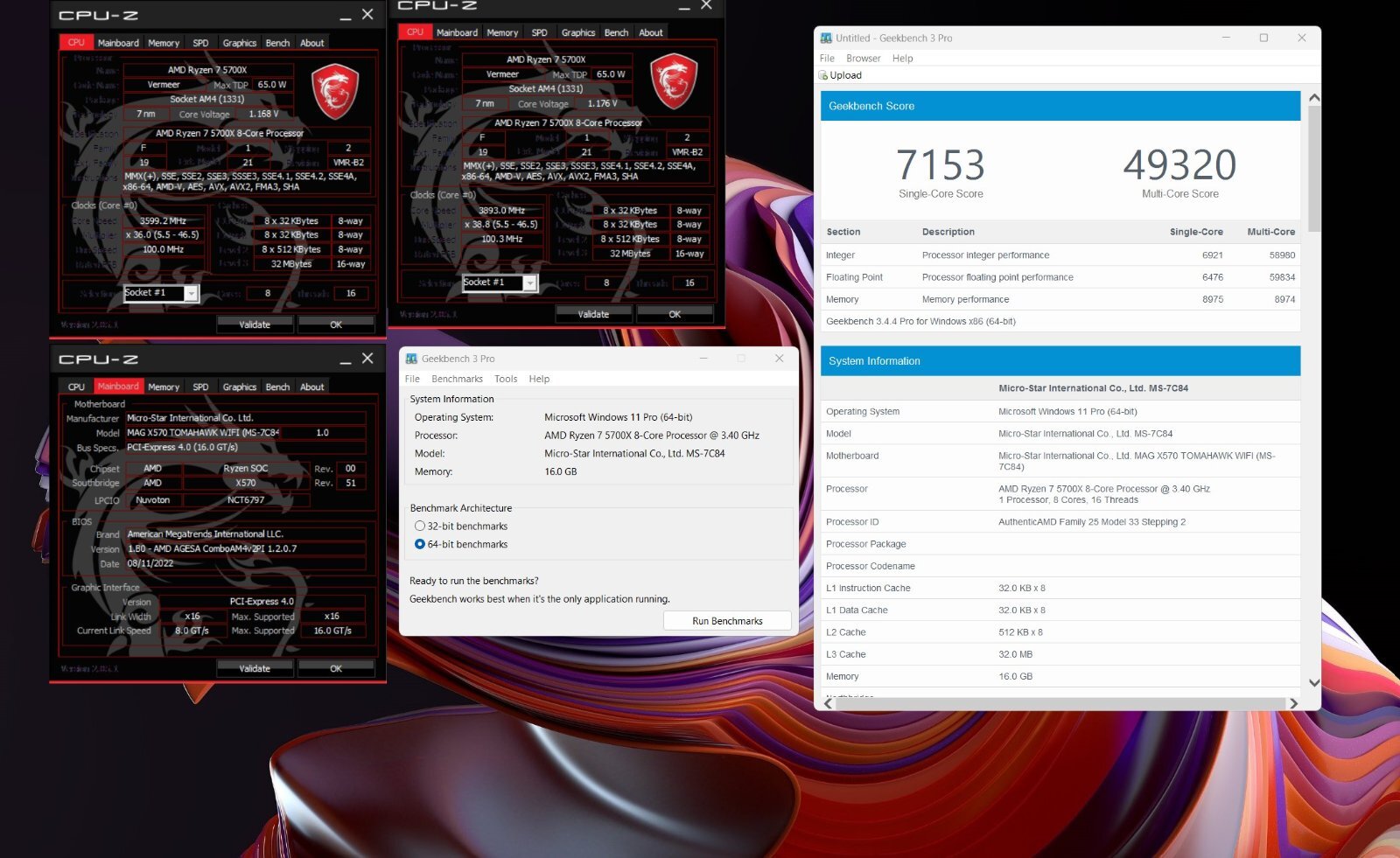Screen dimensions: 1400x858
Task: Click vertical scrollbar thumb in Geekbench results
Action: pyautogui.click(x=1314, y=168)
